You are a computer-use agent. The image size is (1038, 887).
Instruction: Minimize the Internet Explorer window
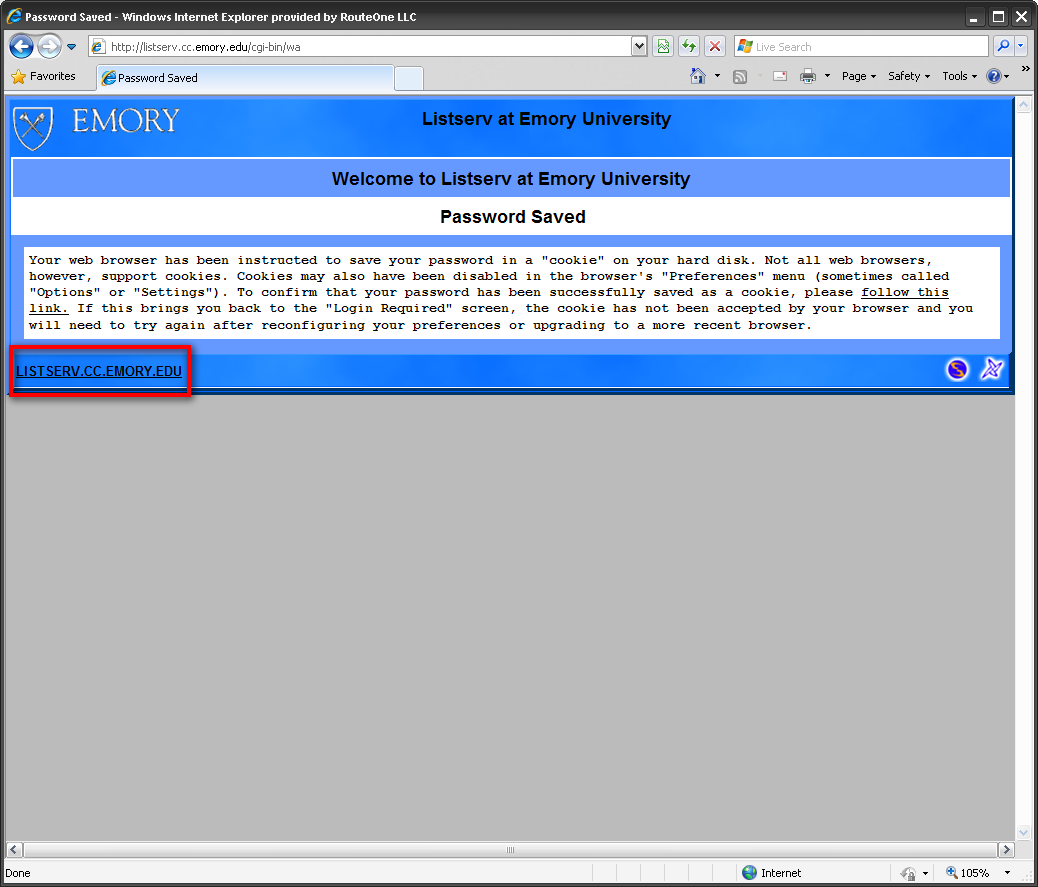(973, 17)
